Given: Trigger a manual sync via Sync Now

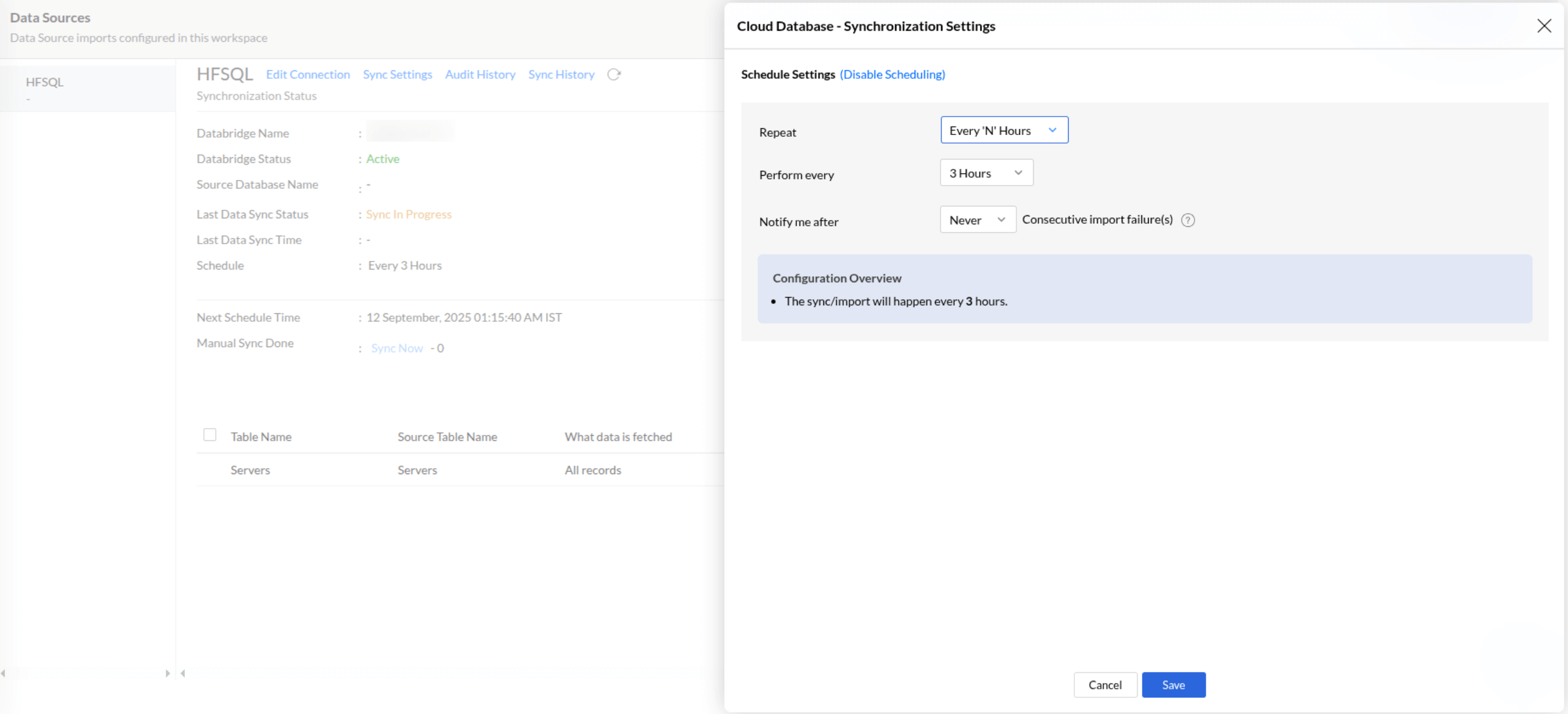Looking at the screenshot, I should pyautogui.click(x=396, y=348).
